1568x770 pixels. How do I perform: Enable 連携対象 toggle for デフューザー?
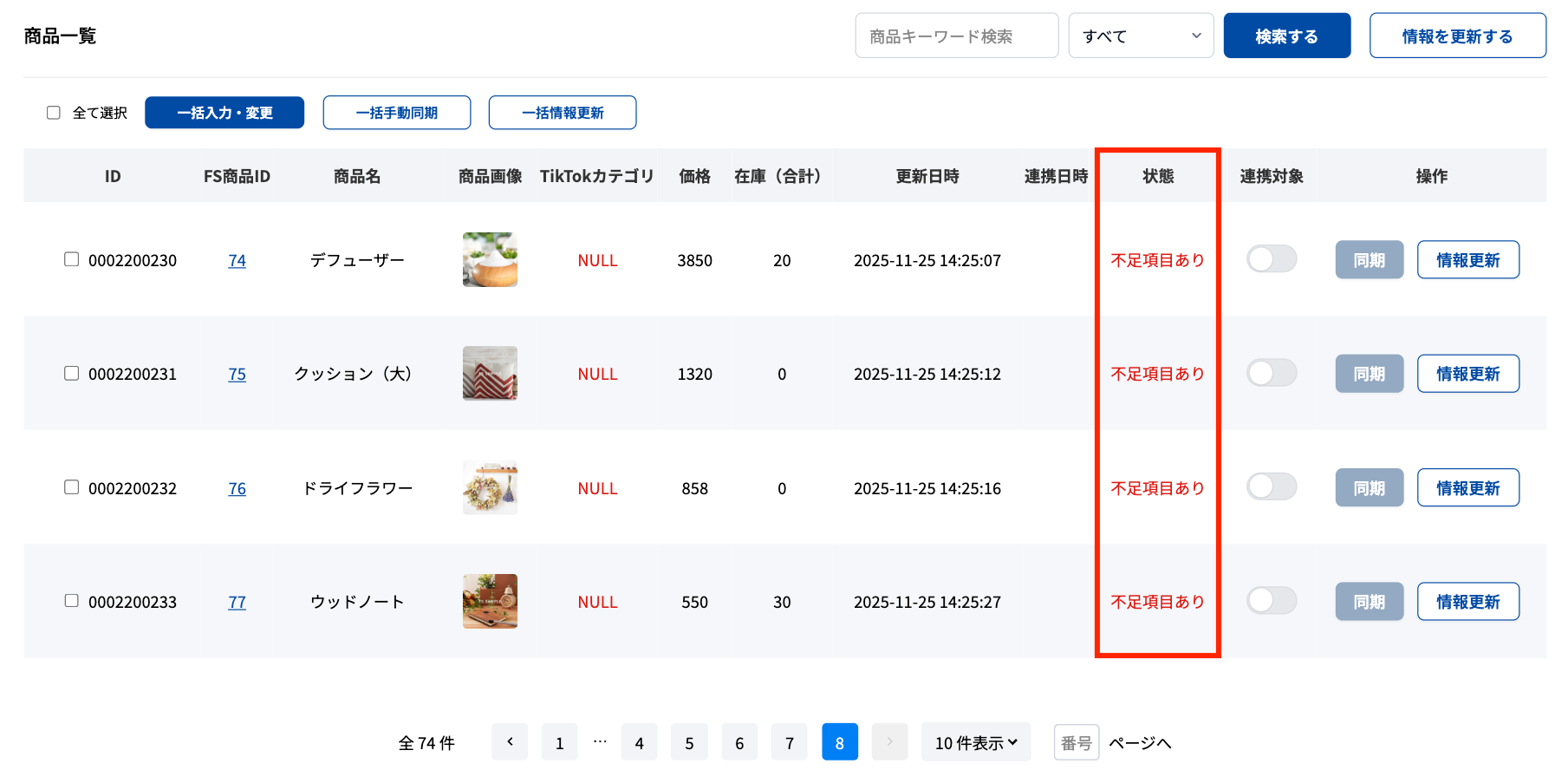point(1272,259)
